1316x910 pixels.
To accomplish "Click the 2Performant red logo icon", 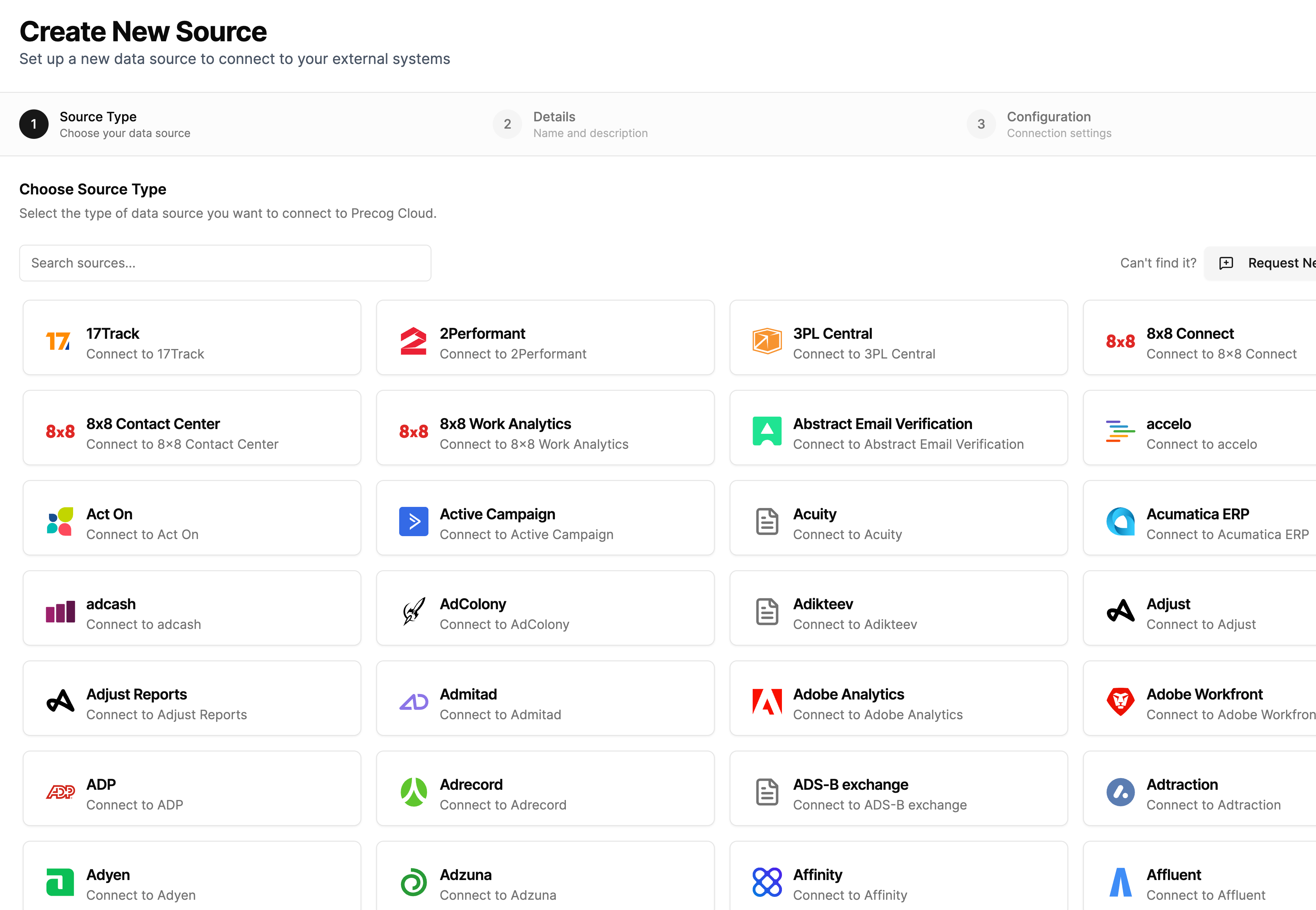I will coord(413,341).
